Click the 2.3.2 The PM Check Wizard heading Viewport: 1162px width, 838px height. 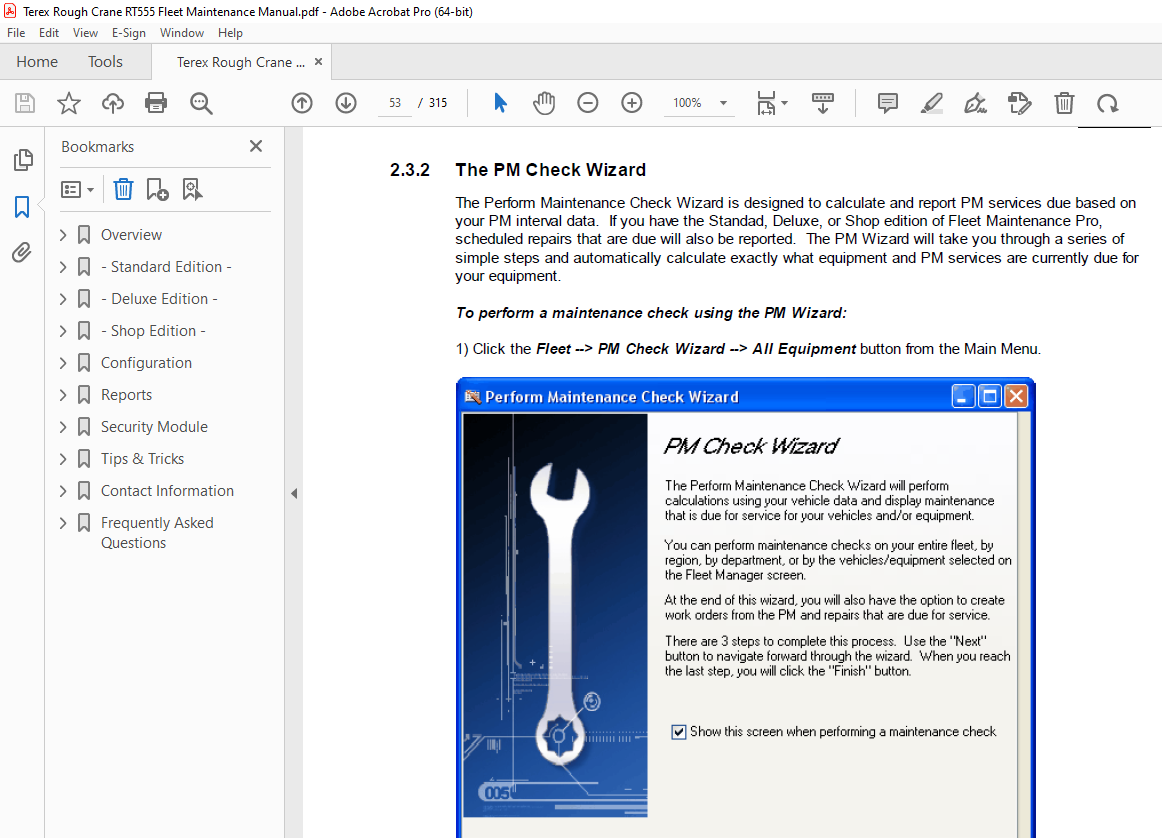[x=518, y=170]
